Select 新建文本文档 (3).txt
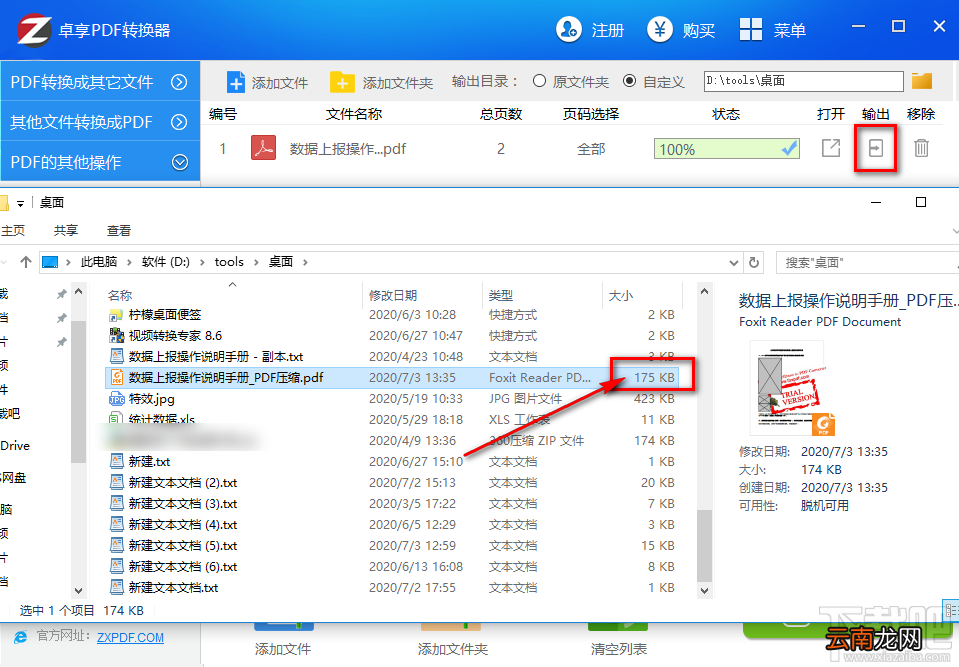 pos(174,504)
